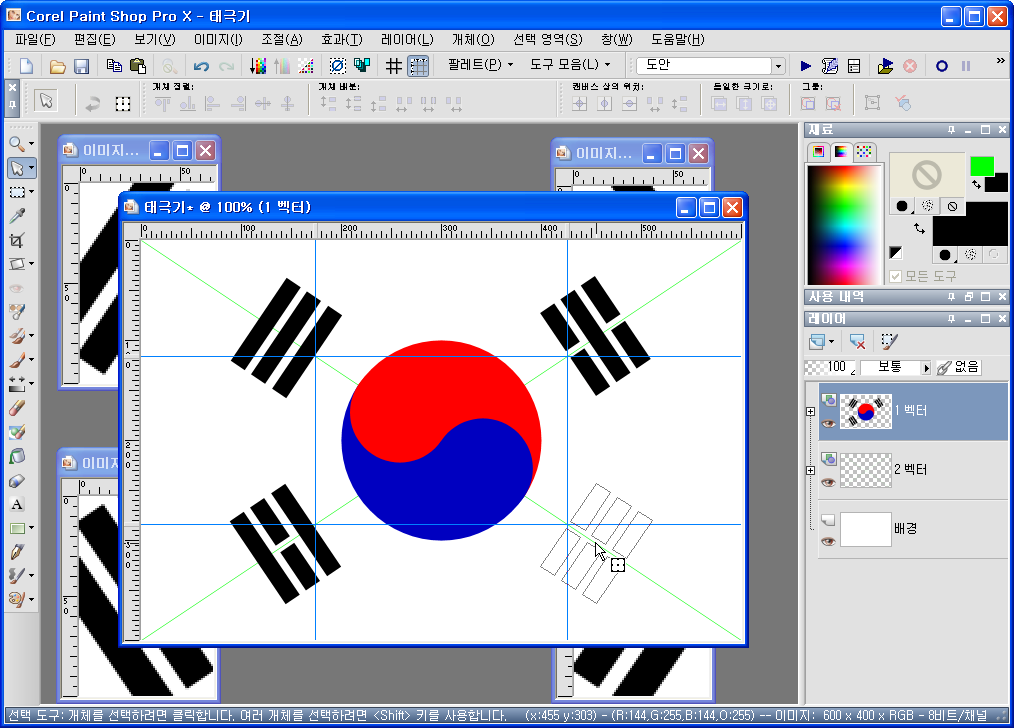The image size is (1014, 728).
Task: Expand the 1 벡터 layer group
Action: click(809, 412)
